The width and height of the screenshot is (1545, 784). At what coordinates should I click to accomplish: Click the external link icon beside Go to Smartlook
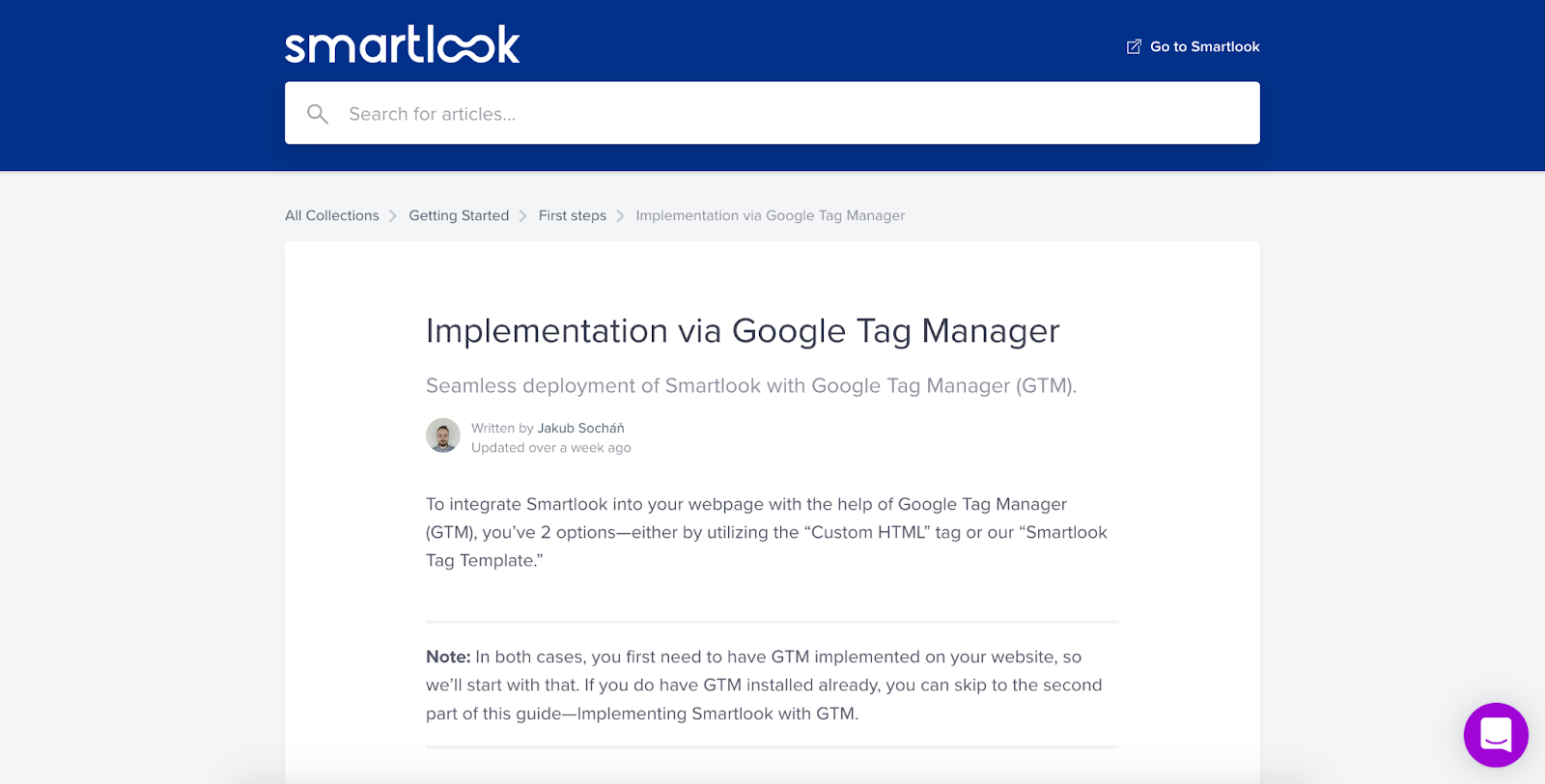click(x=1134, y=46)
